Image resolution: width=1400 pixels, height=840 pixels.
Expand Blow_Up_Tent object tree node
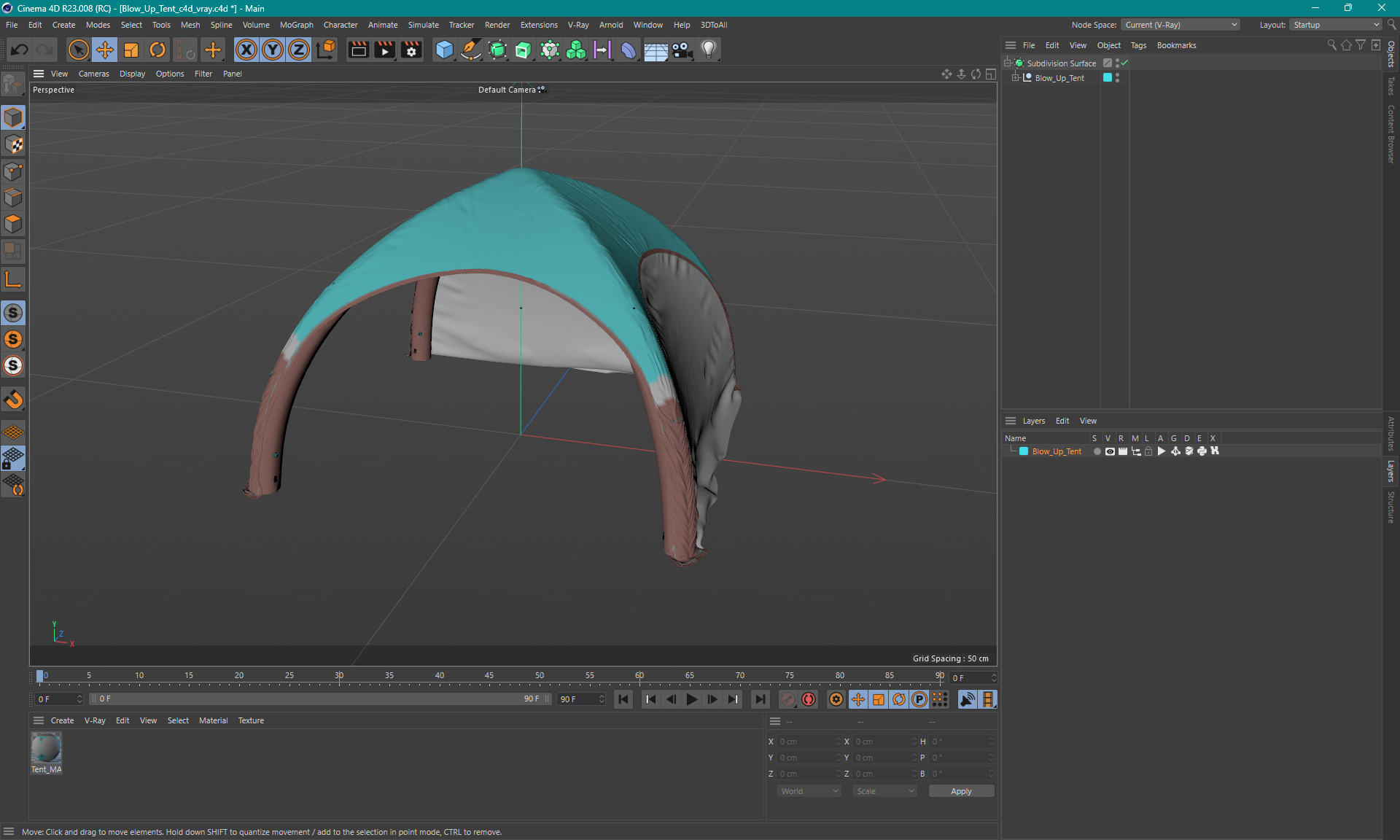point(1015,78)
